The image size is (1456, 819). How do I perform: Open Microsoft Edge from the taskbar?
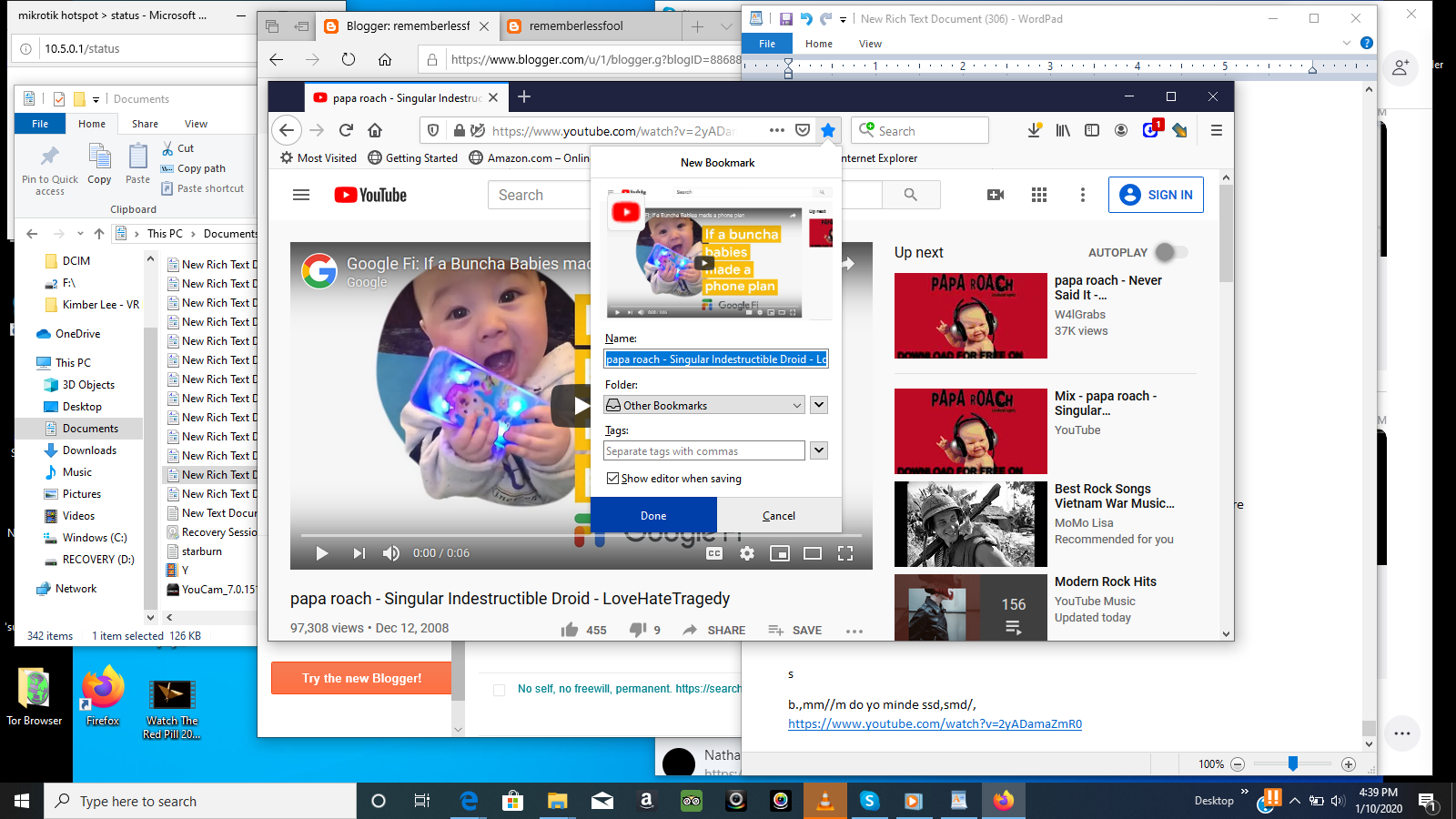(x=469, y=801)
